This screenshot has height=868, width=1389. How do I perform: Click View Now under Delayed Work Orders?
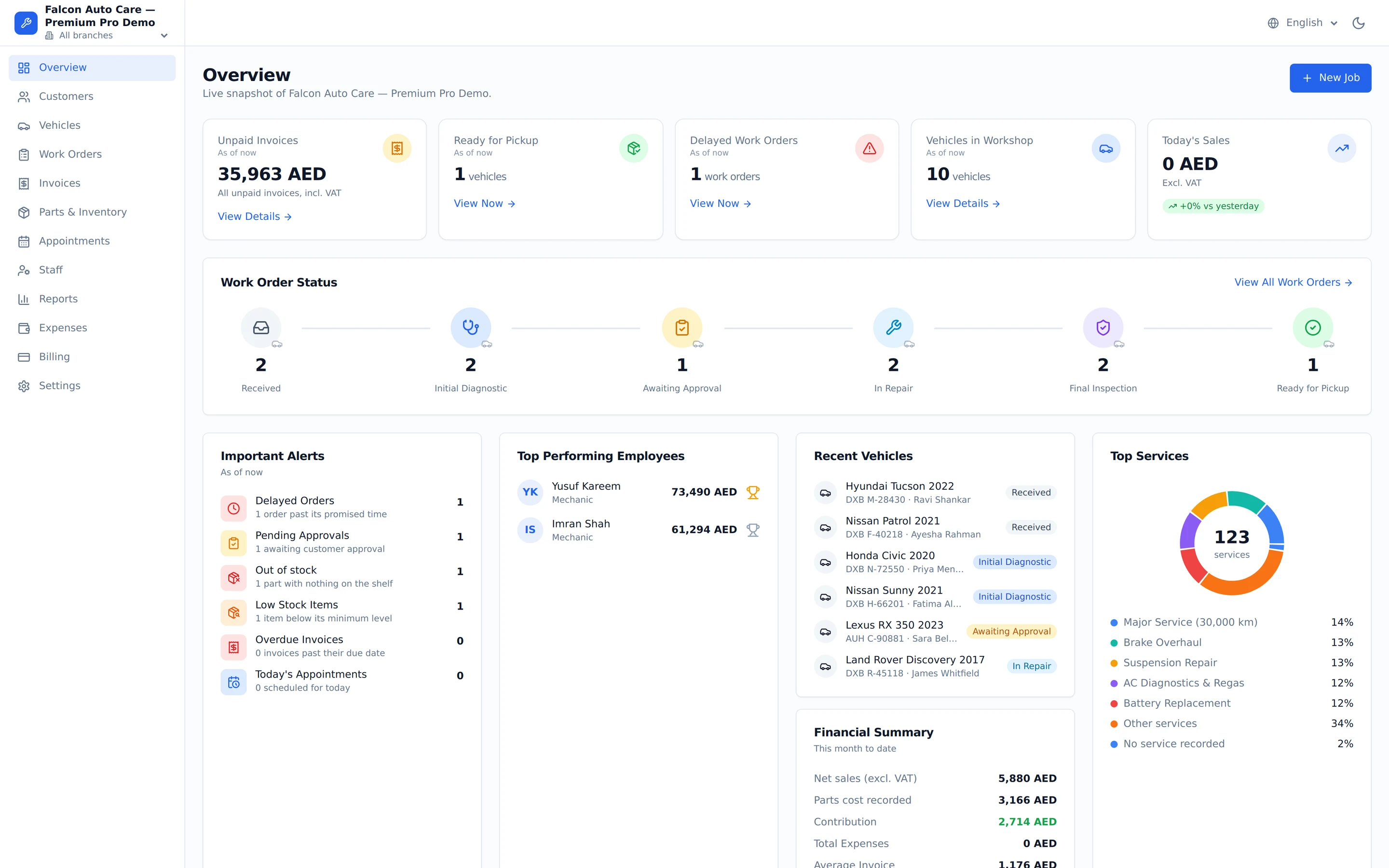[x=721, y=204]
